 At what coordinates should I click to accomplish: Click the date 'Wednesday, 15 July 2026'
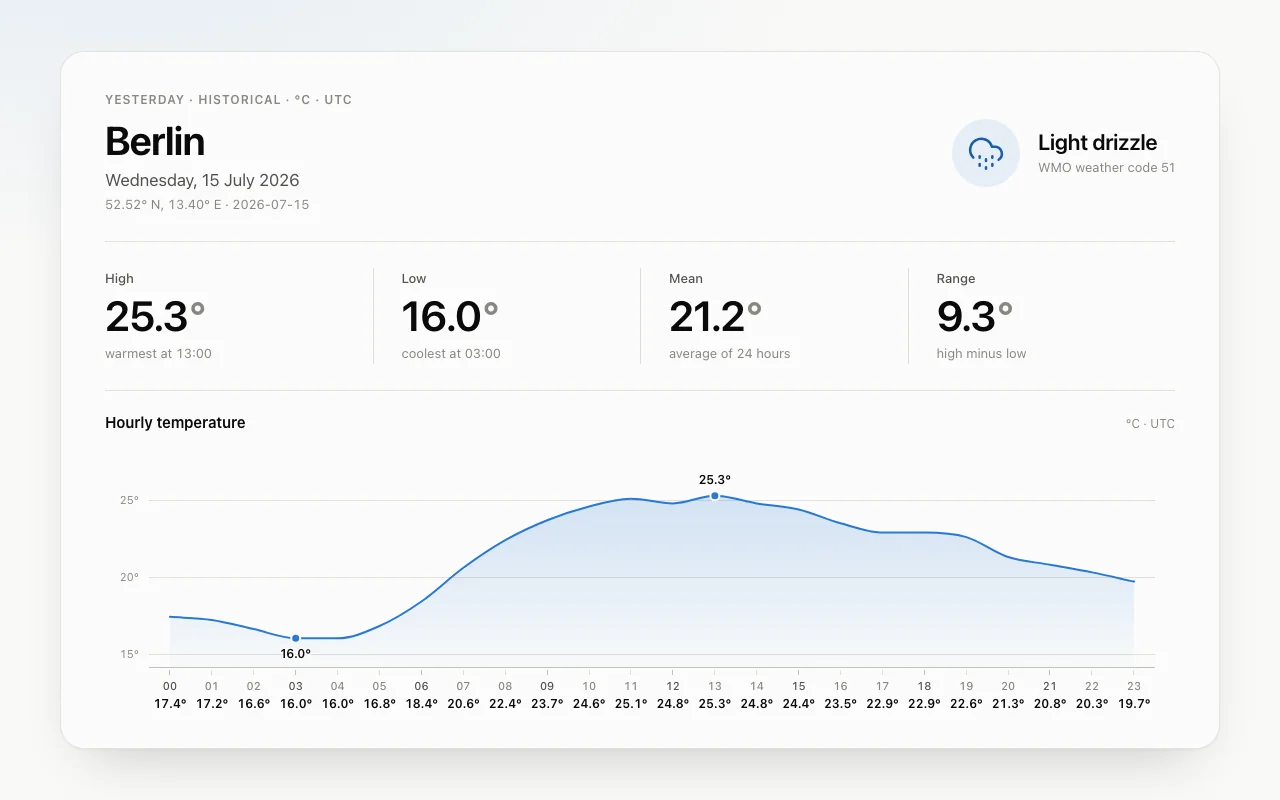click(x=202, y=181)
